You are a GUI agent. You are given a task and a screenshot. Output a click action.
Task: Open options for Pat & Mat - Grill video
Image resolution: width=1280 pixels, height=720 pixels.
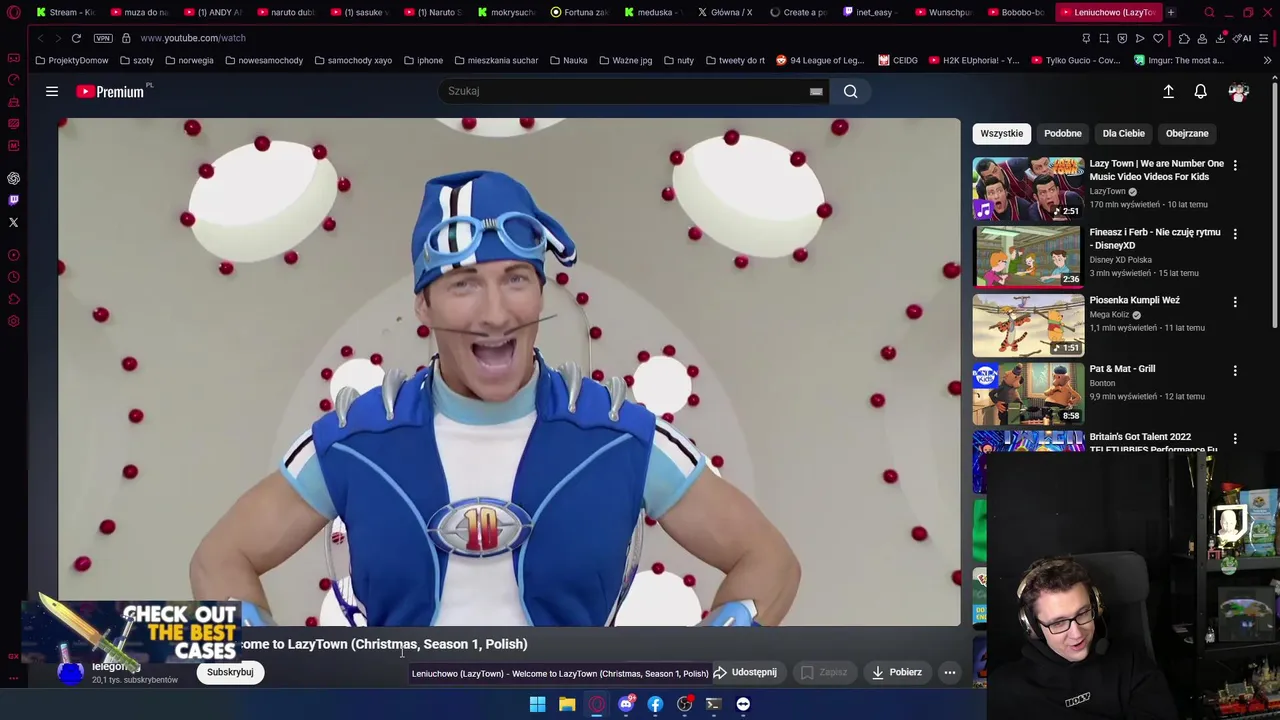(x=1235, y=371)
